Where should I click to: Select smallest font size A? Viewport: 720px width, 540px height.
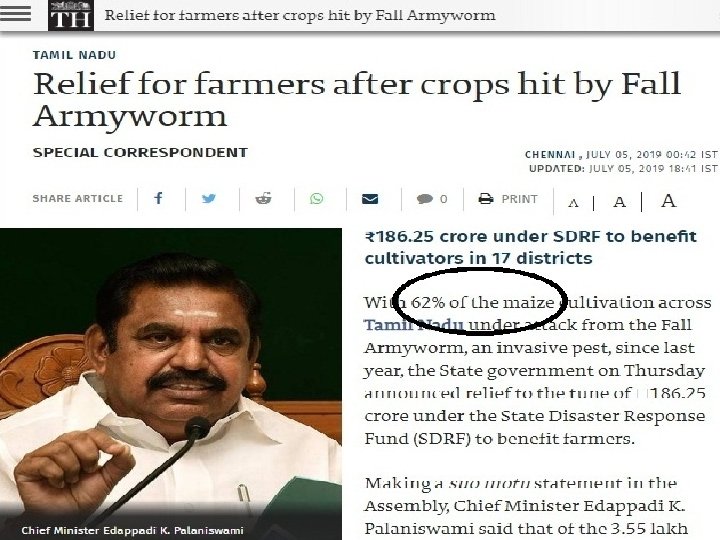573,202
